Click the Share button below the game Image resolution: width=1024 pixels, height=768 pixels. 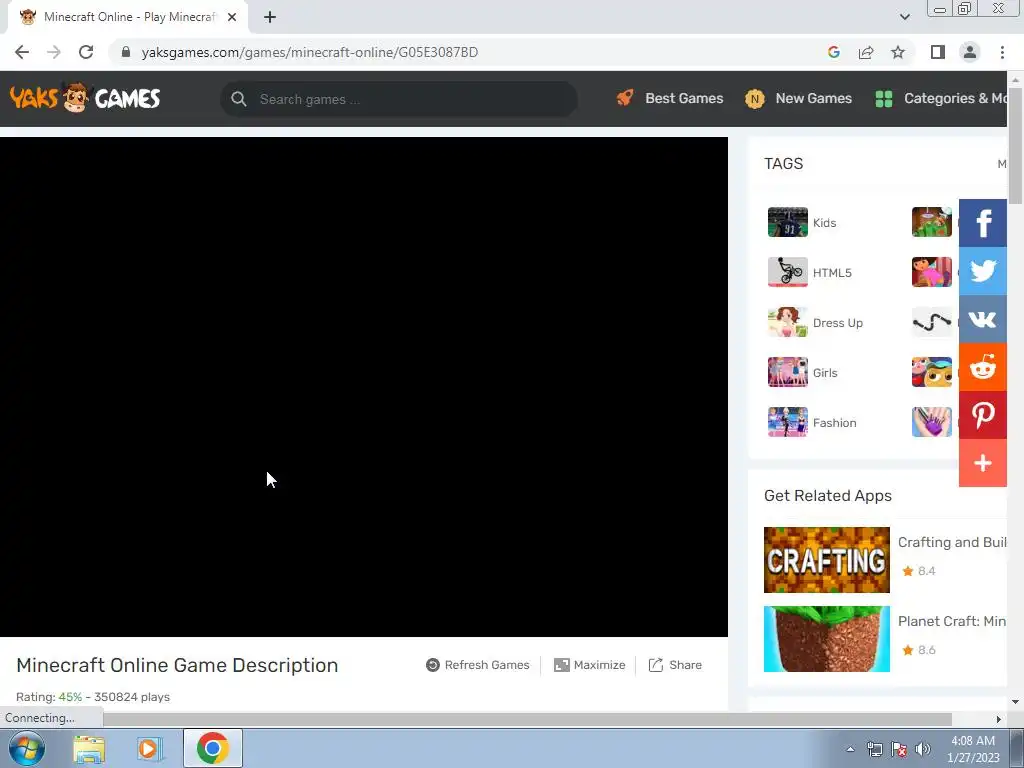click(675, 665)
